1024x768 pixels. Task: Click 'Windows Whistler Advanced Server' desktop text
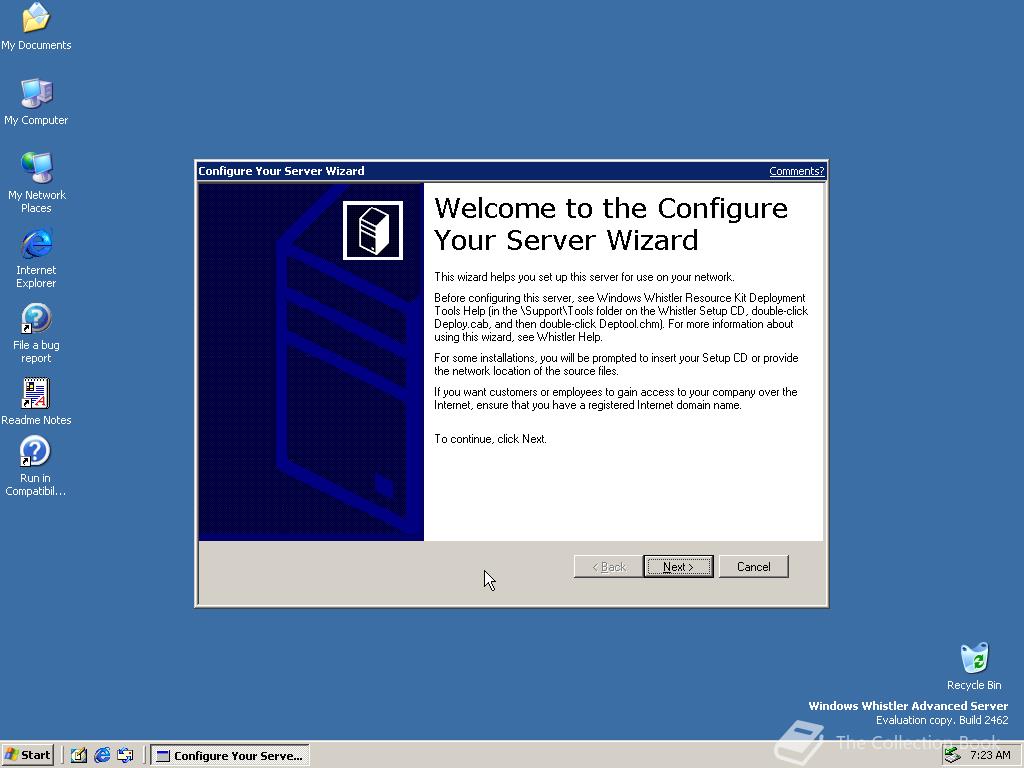[x=908, y=706]
